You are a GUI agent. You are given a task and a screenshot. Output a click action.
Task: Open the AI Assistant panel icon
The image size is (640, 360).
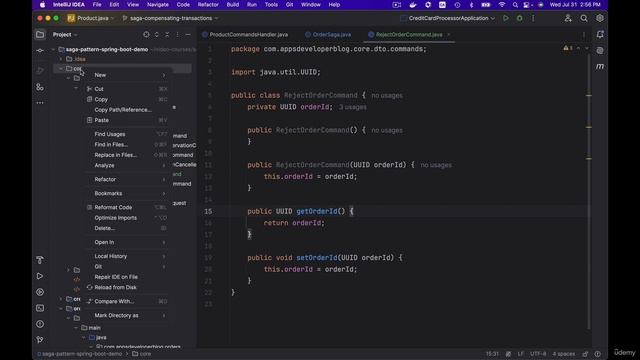(600, 51)
